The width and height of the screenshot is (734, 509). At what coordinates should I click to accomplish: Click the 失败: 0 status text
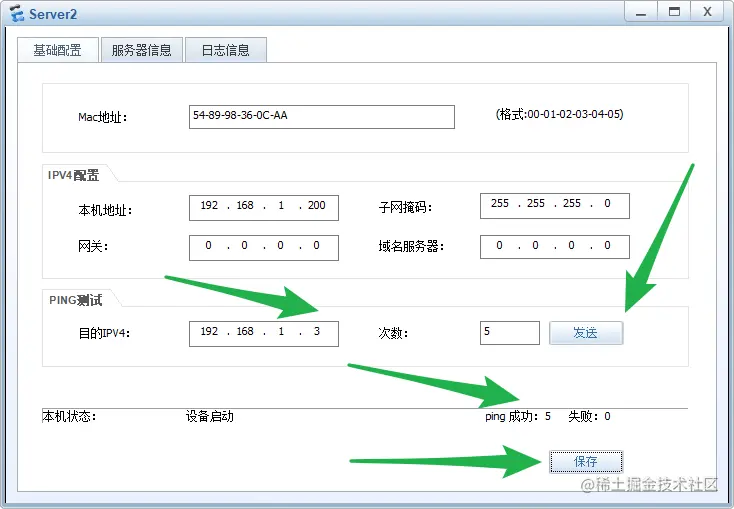(589, 416)
